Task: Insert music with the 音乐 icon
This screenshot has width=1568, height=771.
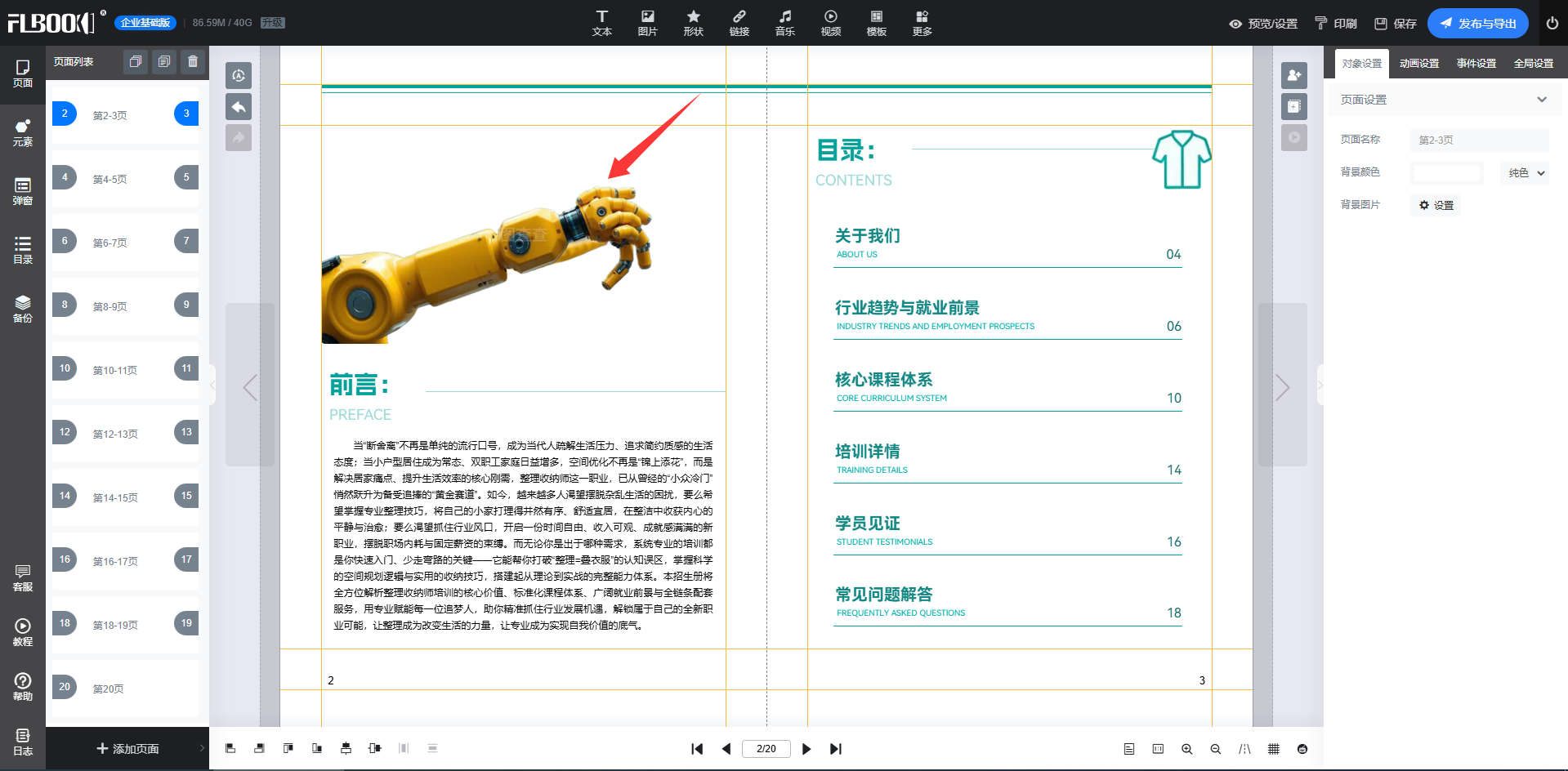Action: [x=784, y=23]
